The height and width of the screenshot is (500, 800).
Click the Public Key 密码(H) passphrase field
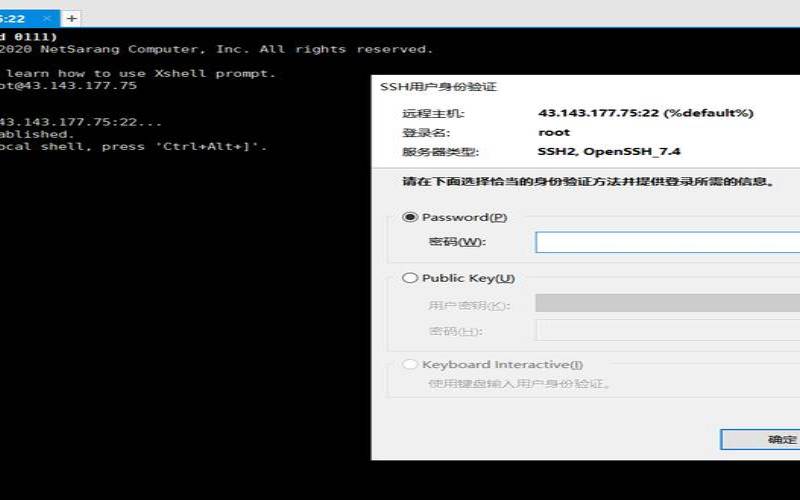(x=667, y=330)
